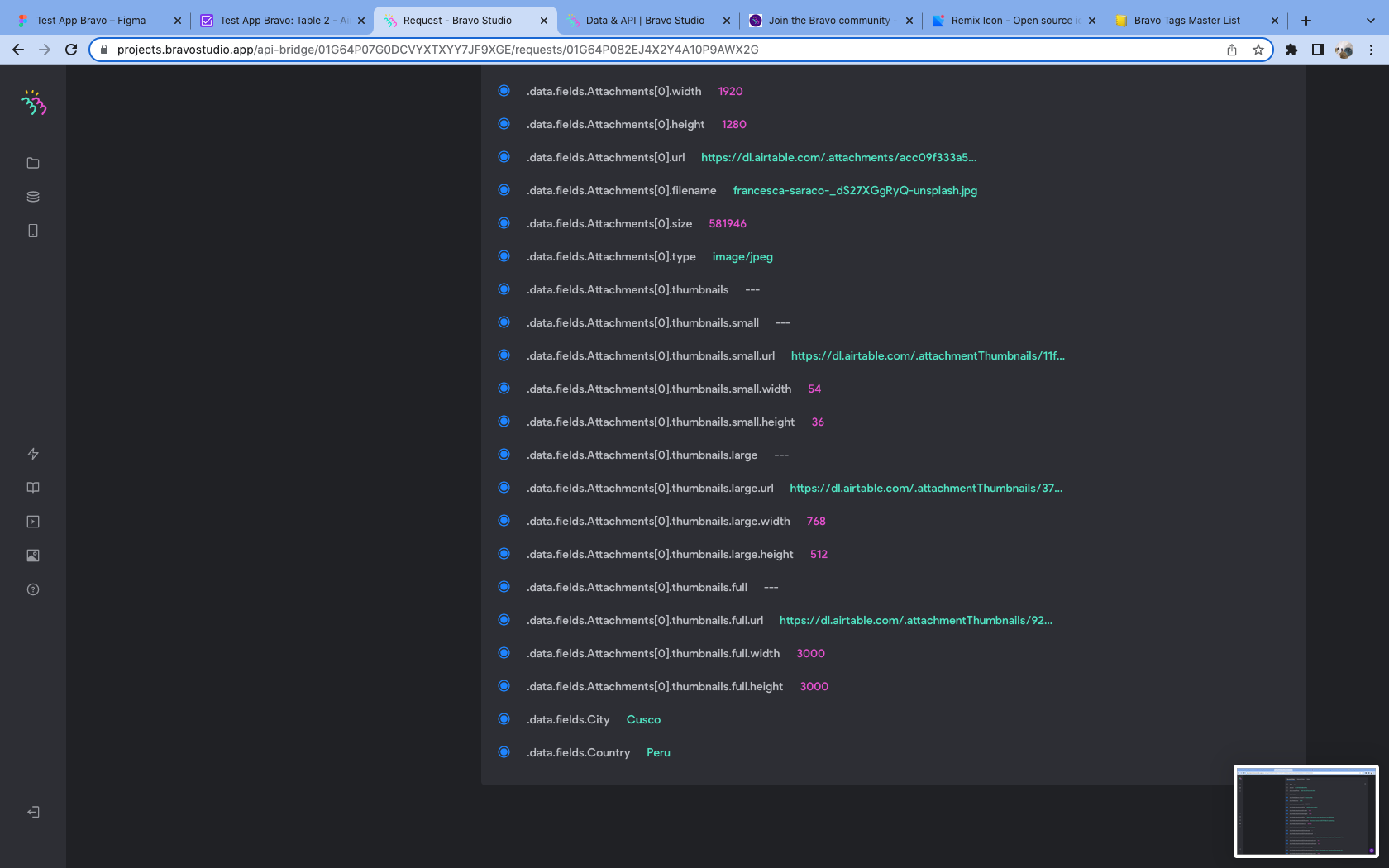Open the projects folder icon in sidebar
This screenshot has height=868, width=1389.
pos(33,163)
